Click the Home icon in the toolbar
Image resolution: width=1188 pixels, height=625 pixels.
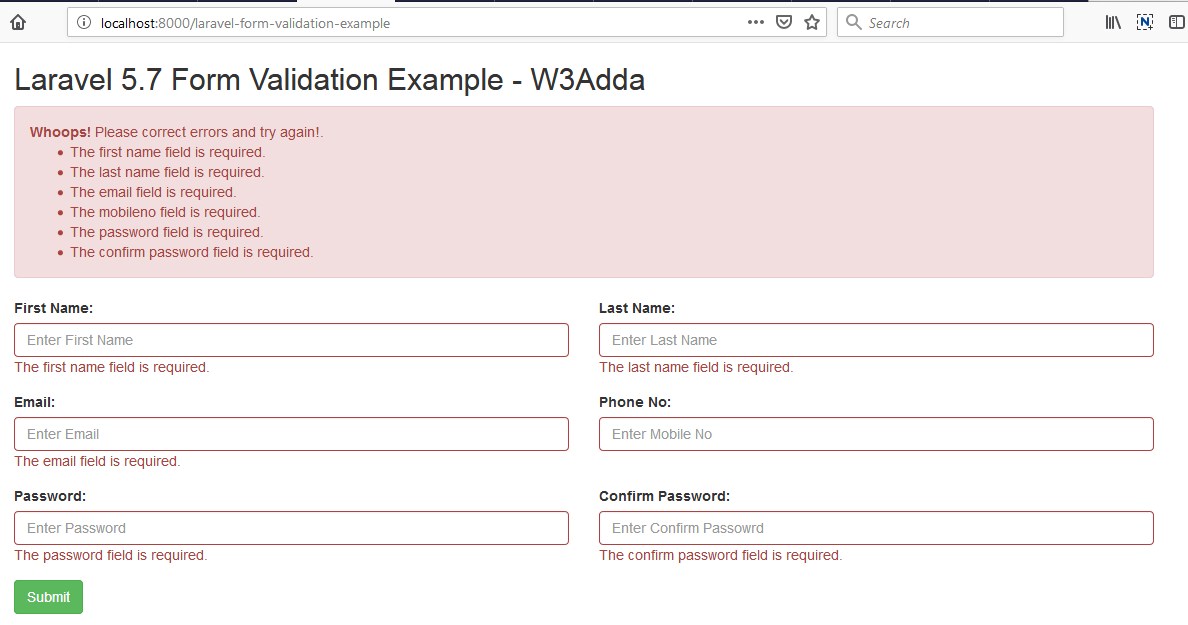16,21
